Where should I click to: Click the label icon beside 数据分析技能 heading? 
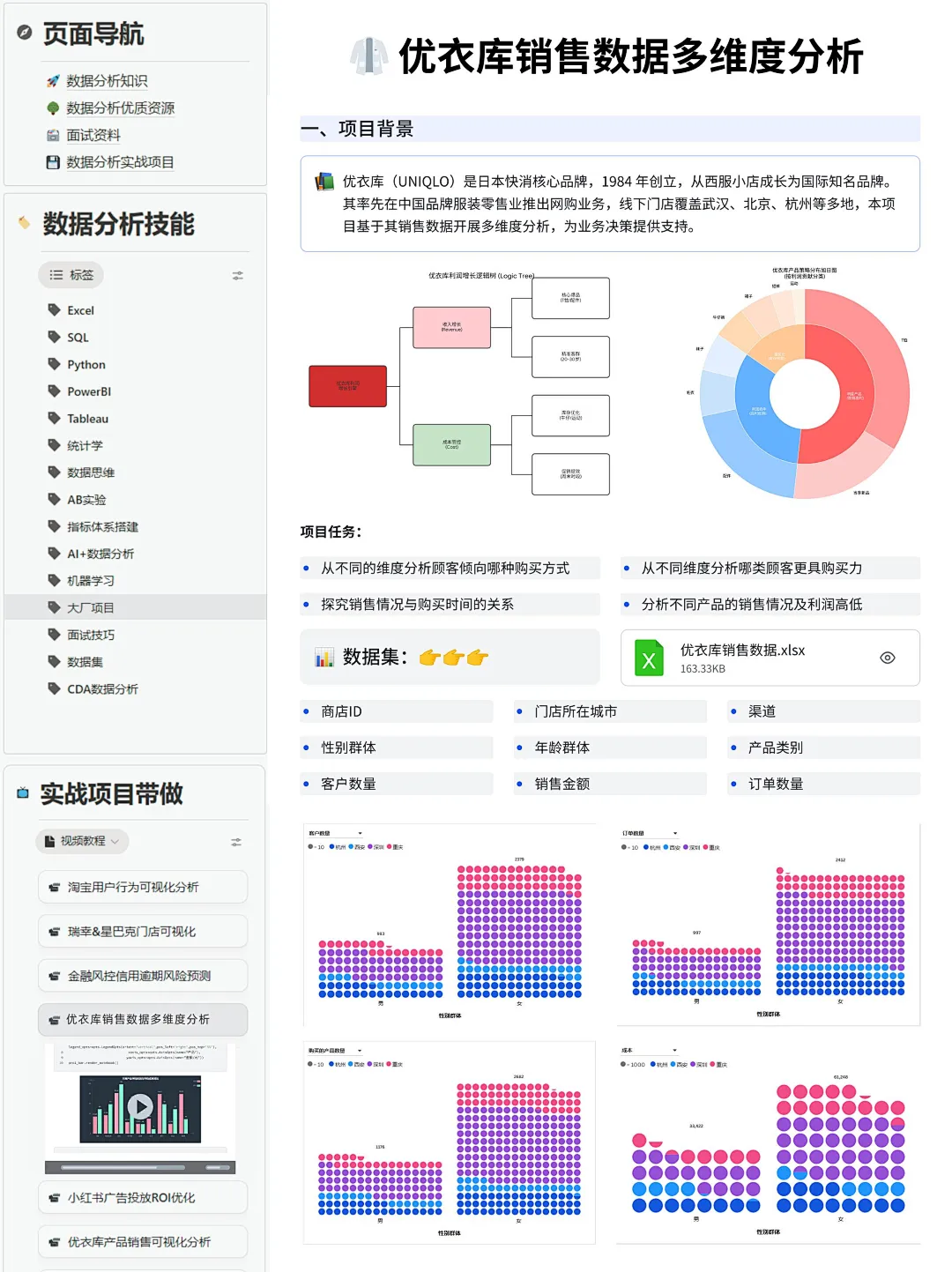point(24,223)
